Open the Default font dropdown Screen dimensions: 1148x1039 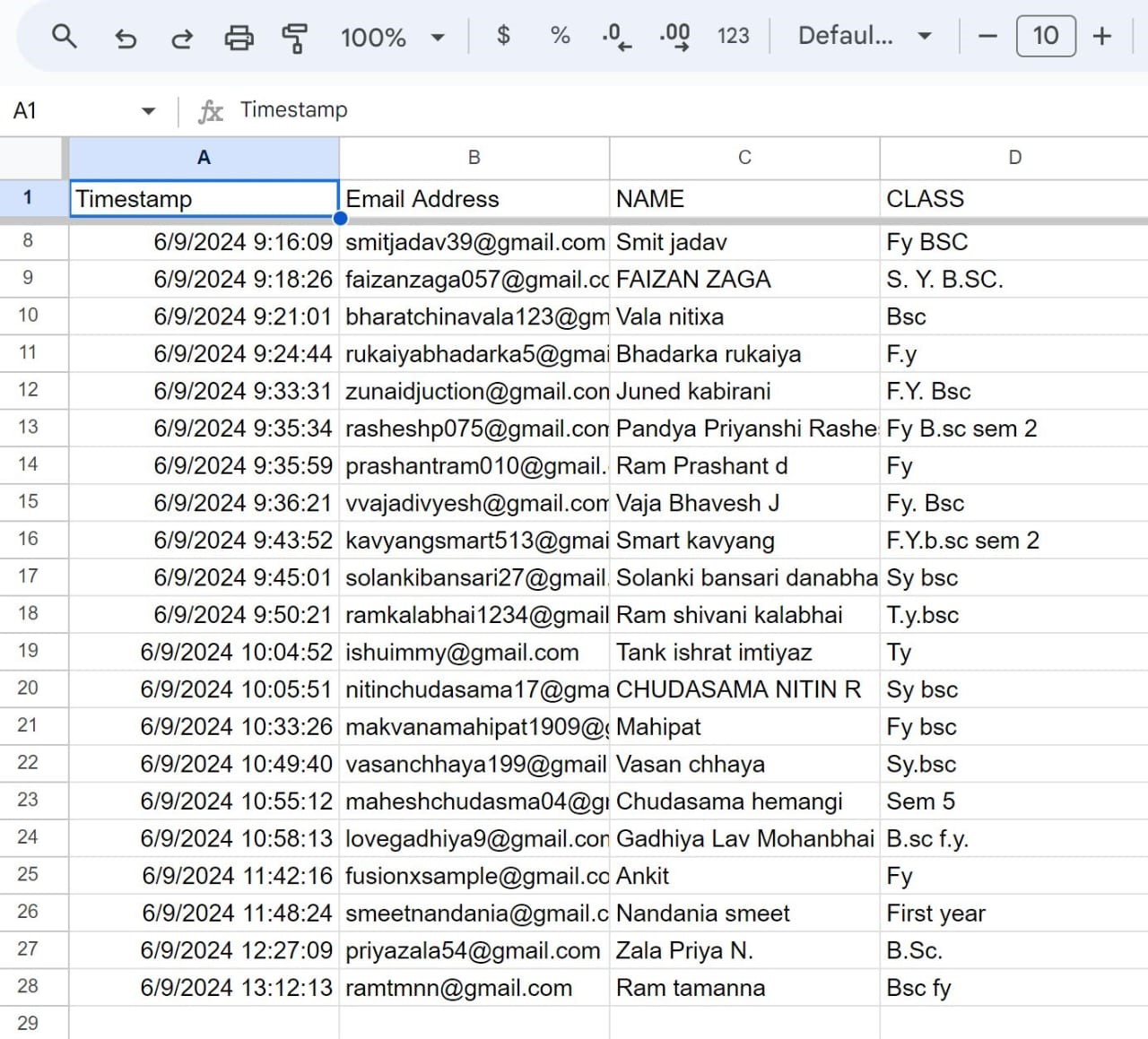pyautogui.click(x=864, y=36)
